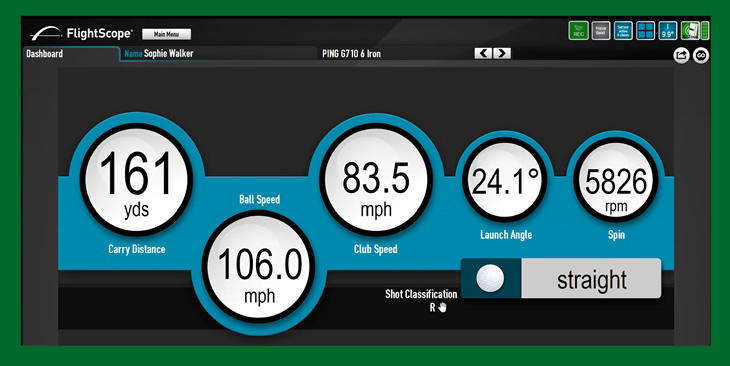Click the Spin label

coord(616,235)
